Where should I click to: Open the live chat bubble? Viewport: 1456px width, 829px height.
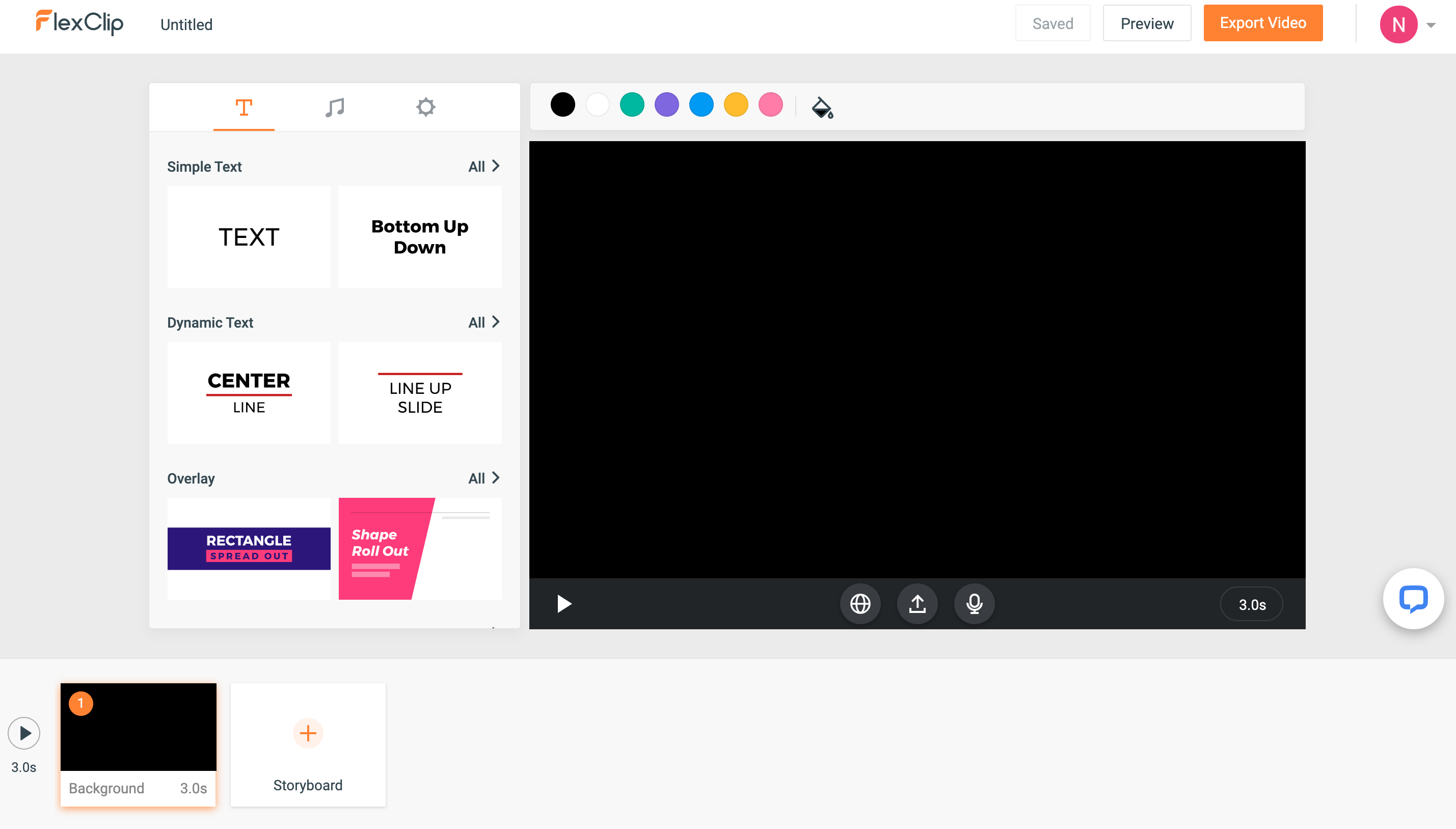click(x=1413, y=599)
